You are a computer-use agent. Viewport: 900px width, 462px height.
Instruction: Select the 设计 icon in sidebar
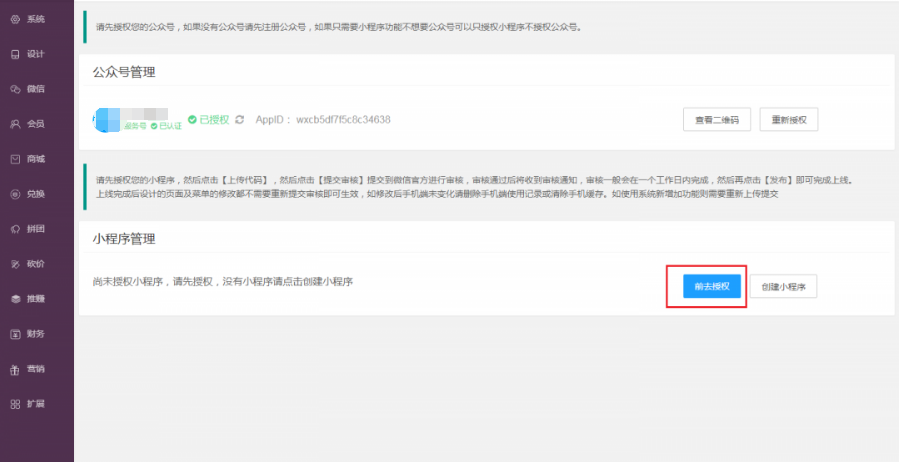[15, 54]
